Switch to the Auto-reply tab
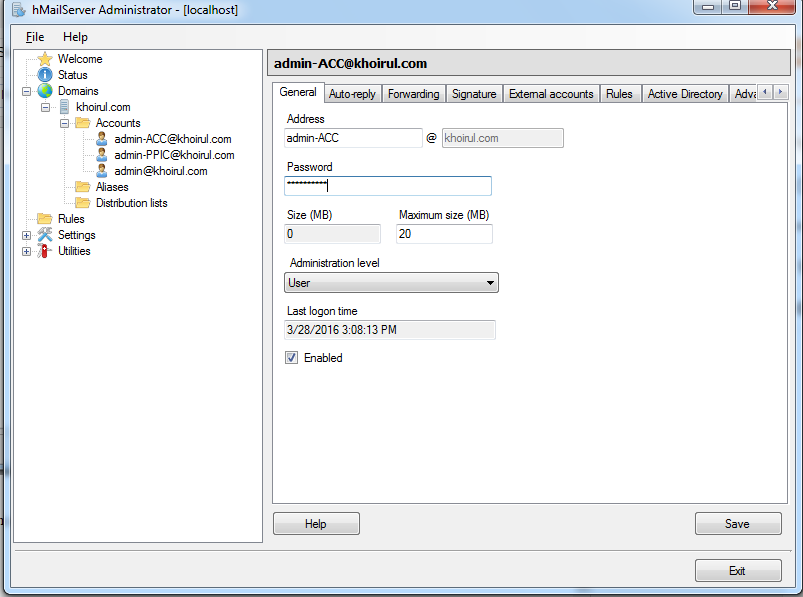 (352, 94)
